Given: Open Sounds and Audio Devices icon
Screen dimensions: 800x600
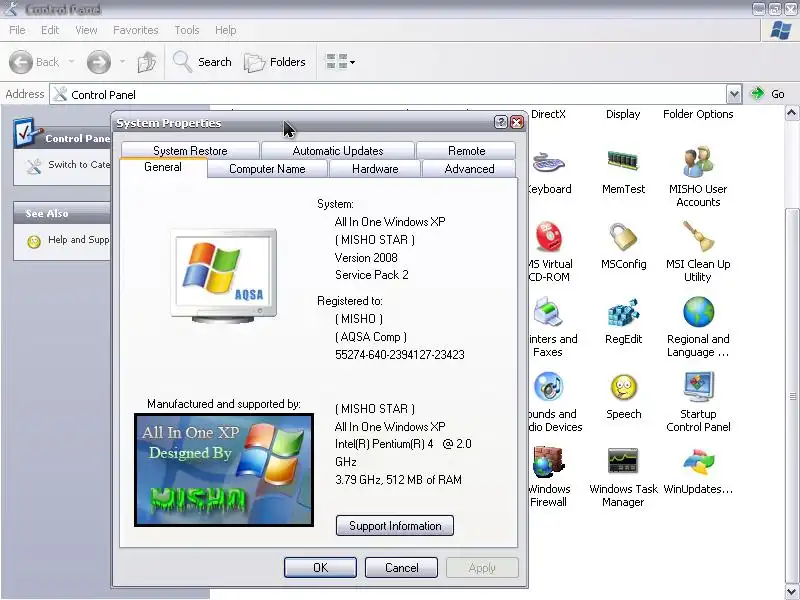Looking at the screenshot, I should [549, 387].
